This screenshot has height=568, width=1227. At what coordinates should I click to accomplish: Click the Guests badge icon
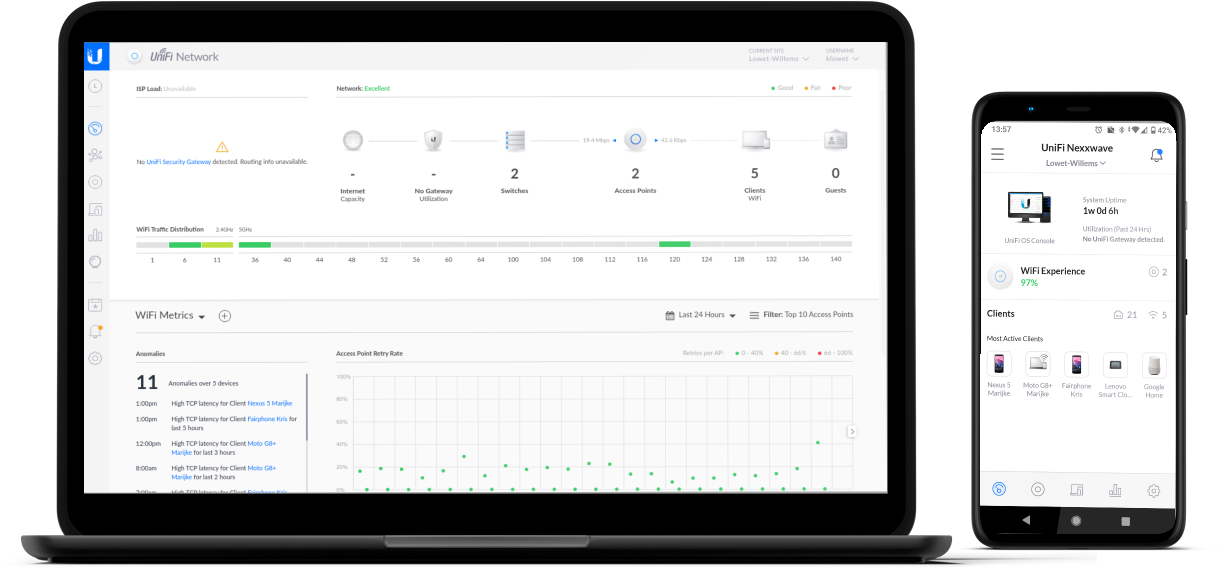point(836,140)
